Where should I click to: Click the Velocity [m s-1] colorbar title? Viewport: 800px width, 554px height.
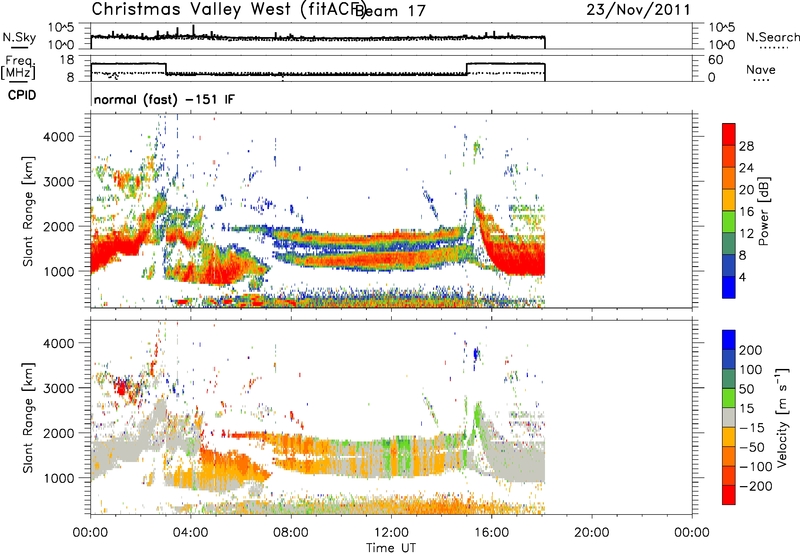(782, 417)
